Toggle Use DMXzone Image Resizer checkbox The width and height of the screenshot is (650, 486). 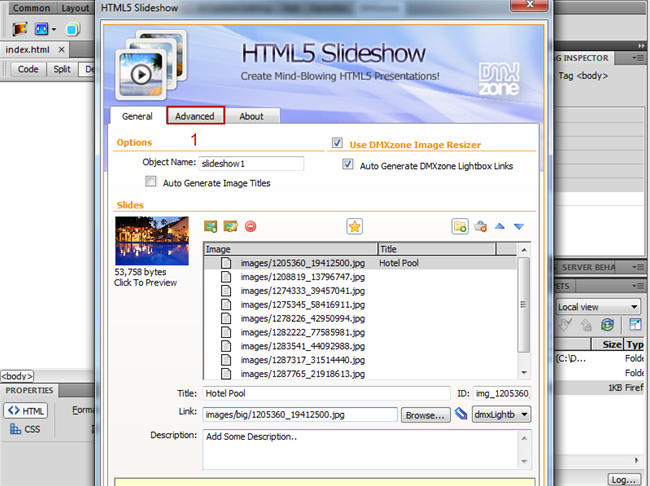[337, 143]
